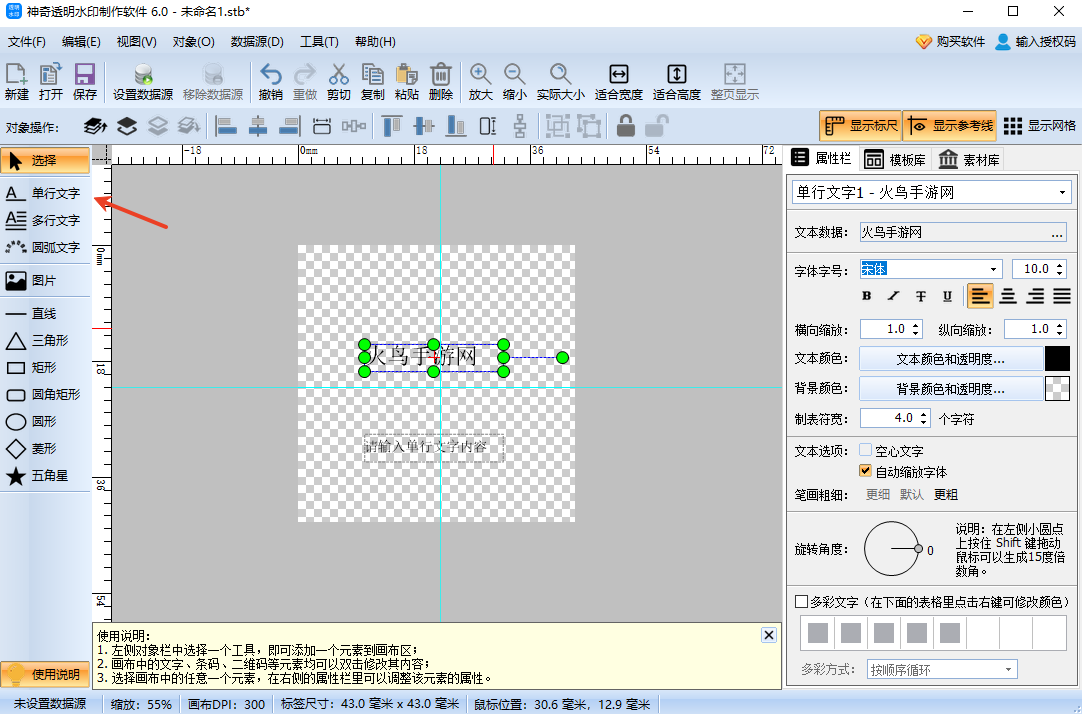Click the transparent background color swatch
Image resolution: width=1082 pixels, height=714 pixels.
[x=1057, y=388]
